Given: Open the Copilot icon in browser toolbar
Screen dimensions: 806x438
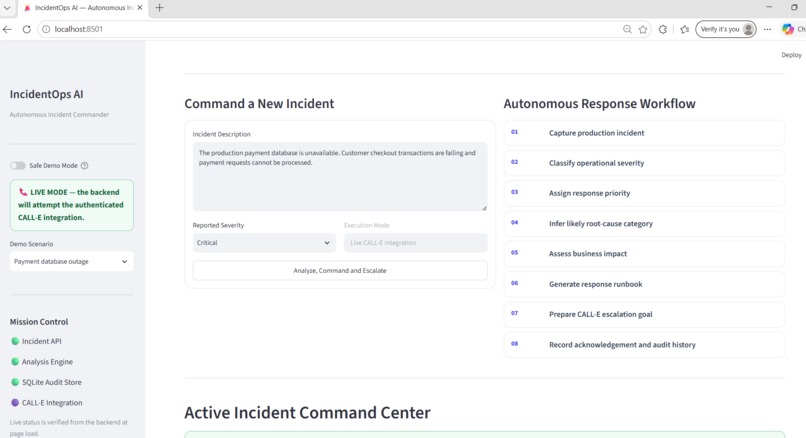Looking at the screenshot, I should 787,29.
